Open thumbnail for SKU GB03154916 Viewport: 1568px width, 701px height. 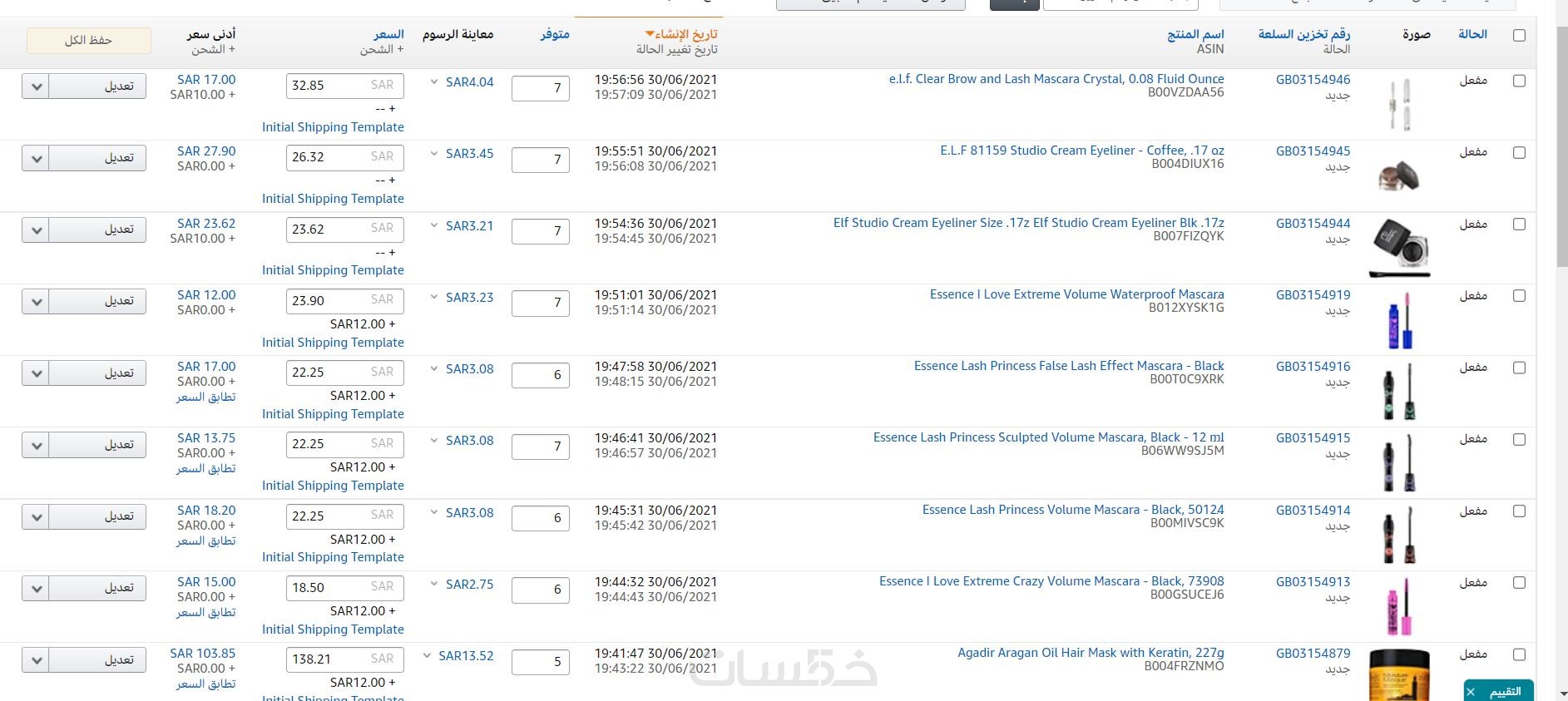pos(1399,391)
